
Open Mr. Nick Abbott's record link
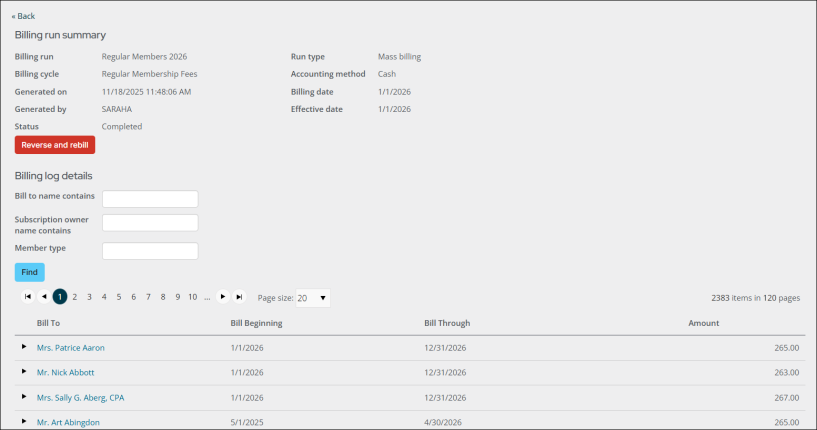[x=65, y=373]
